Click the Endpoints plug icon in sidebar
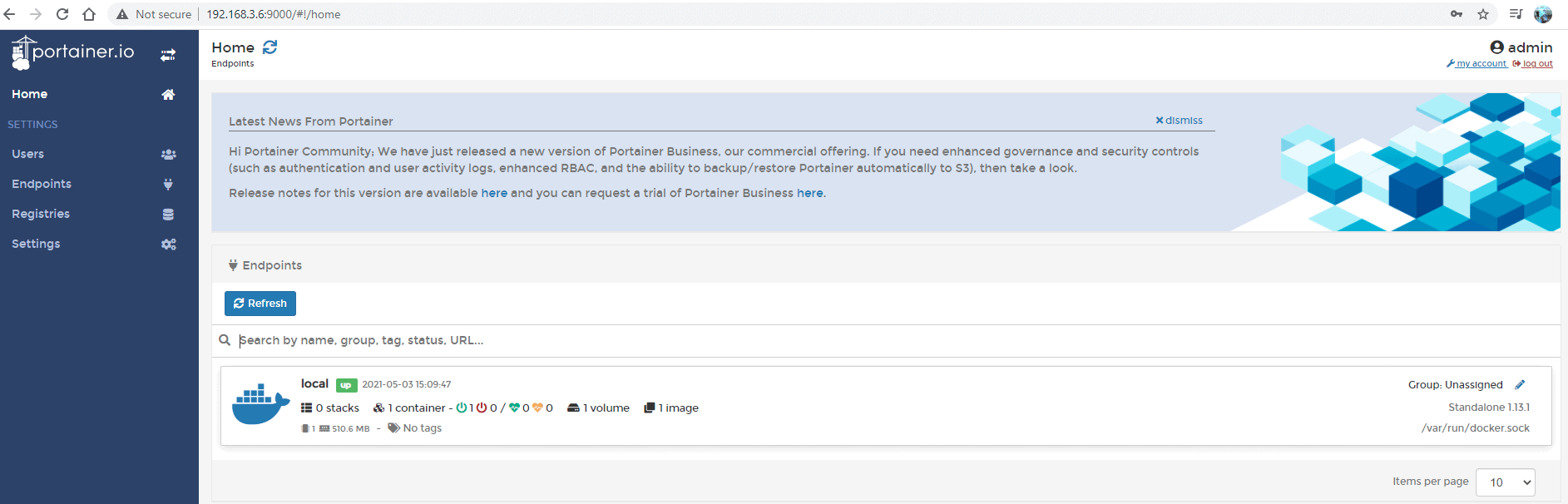The width and height of the screenshot is (1568, 504). tap(168, 185)
